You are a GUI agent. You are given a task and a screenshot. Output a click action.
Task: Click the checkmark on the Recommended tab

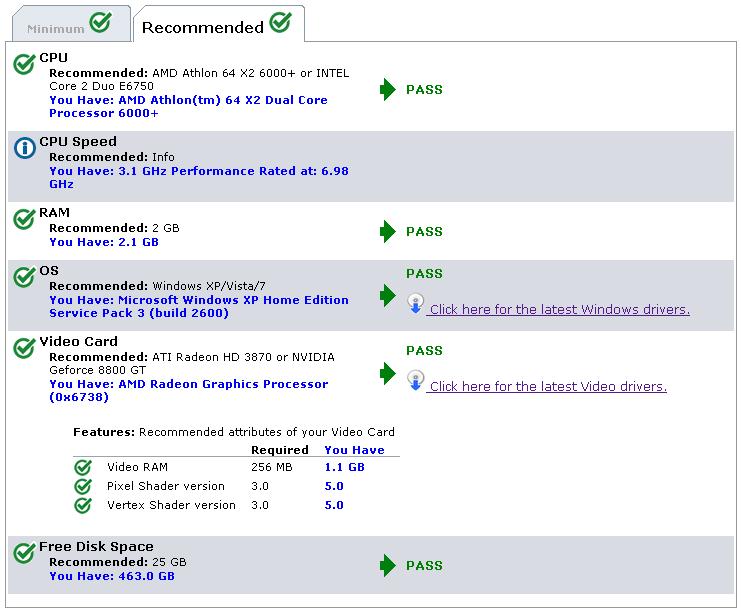281,22
